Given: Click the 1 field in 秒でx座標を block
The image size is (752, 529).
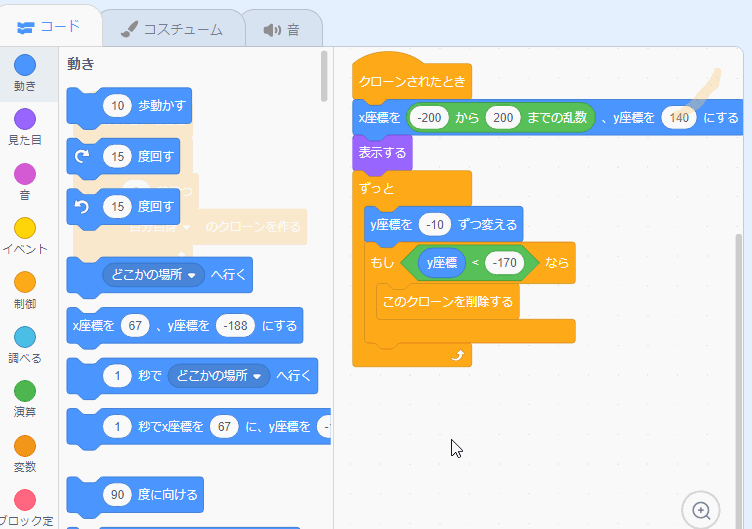Looking at the screenshot, I should point(118,427).
